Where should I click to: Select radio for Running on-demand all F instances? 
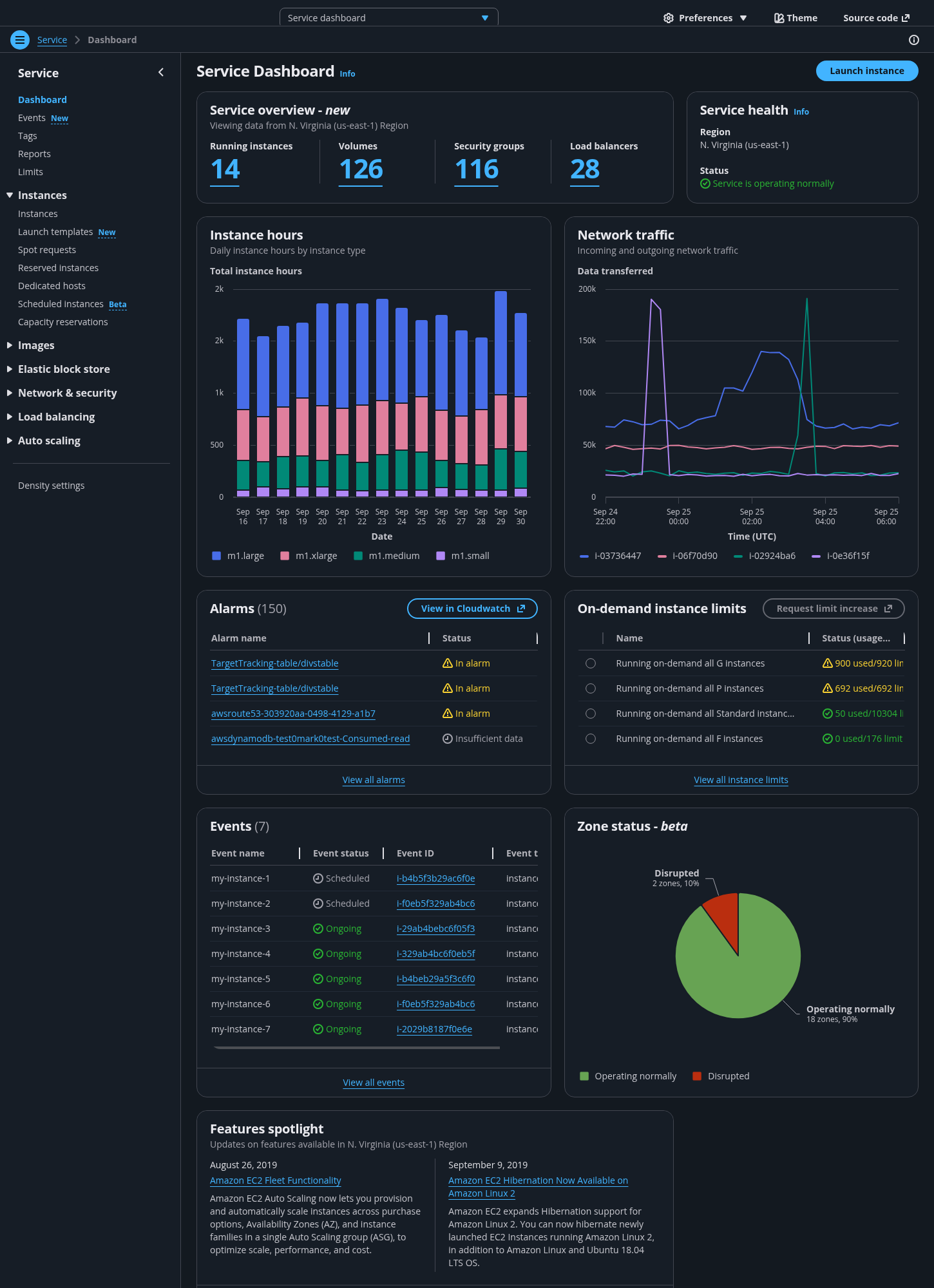point(591,739)
